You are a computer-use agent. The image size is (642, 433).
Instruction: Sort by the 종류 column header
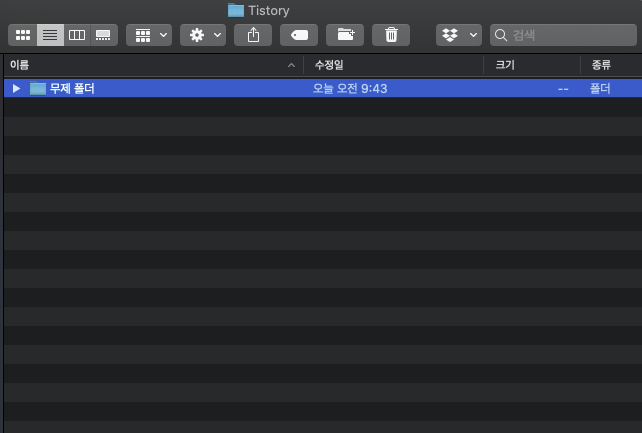[x=611, y=65]
